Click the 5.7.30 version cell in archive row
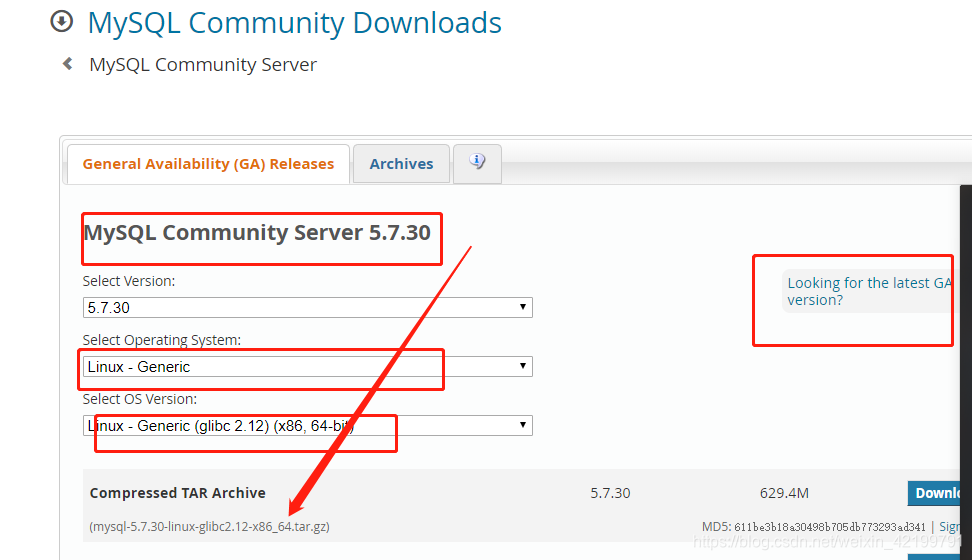The image size is (972, 560). pyautogui.click(x=610, y=493)
